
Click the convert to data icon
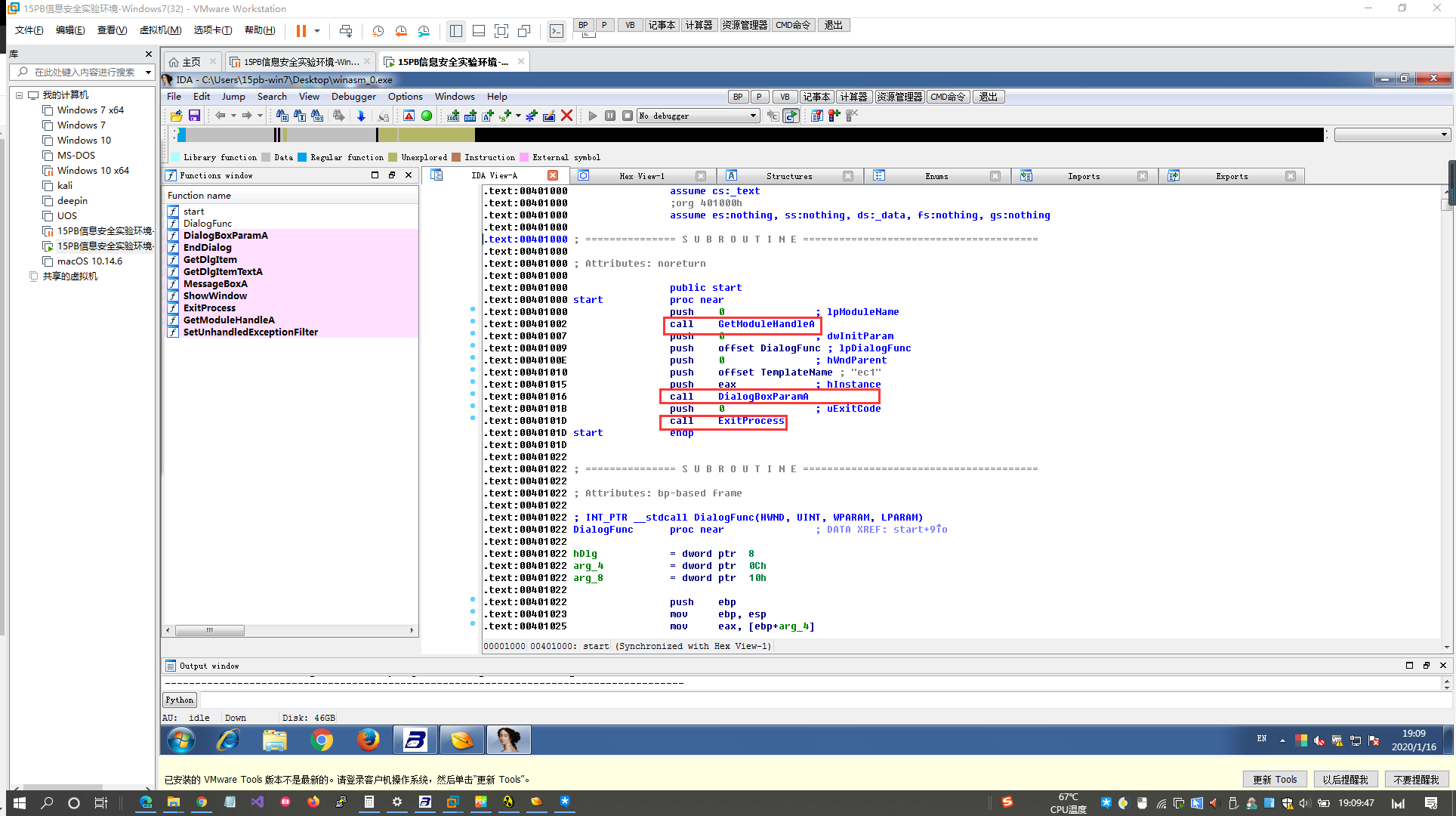(470, 116)
